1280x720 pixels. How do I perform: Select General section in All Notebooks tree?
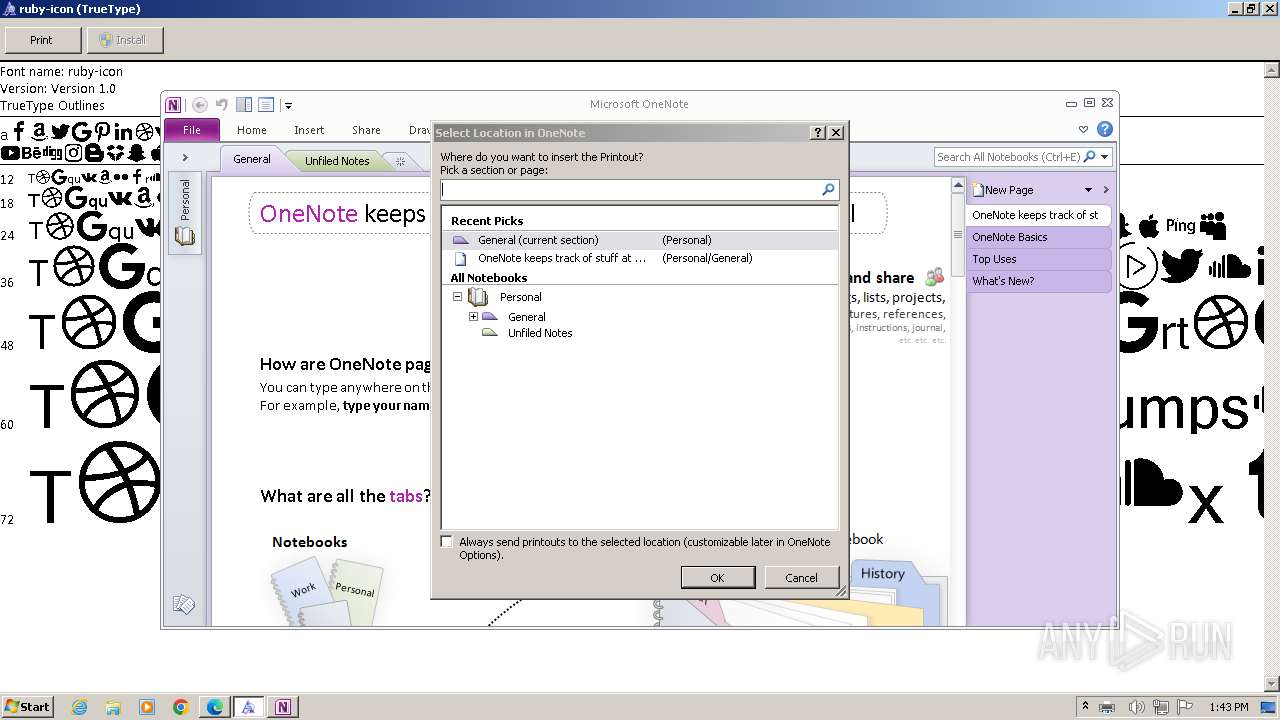point(526,317)
